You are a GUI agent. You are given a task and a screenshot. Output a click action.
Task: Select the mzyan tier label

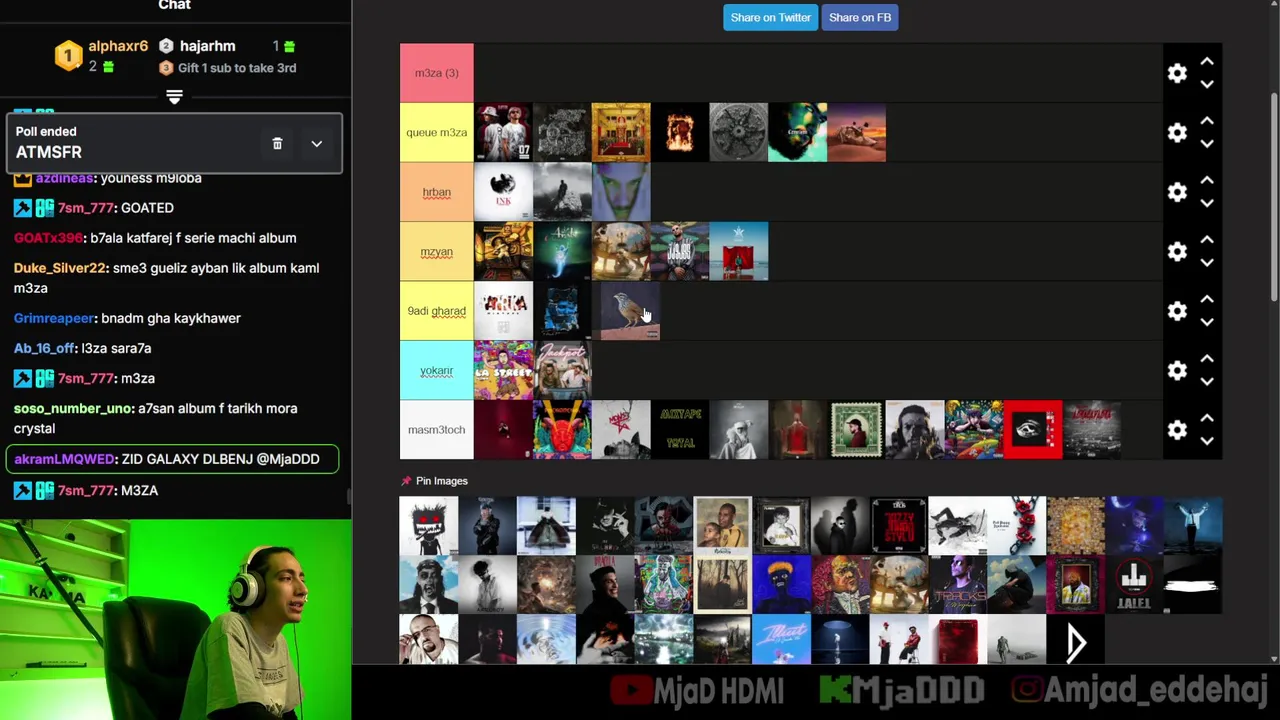tap(437, 251)
